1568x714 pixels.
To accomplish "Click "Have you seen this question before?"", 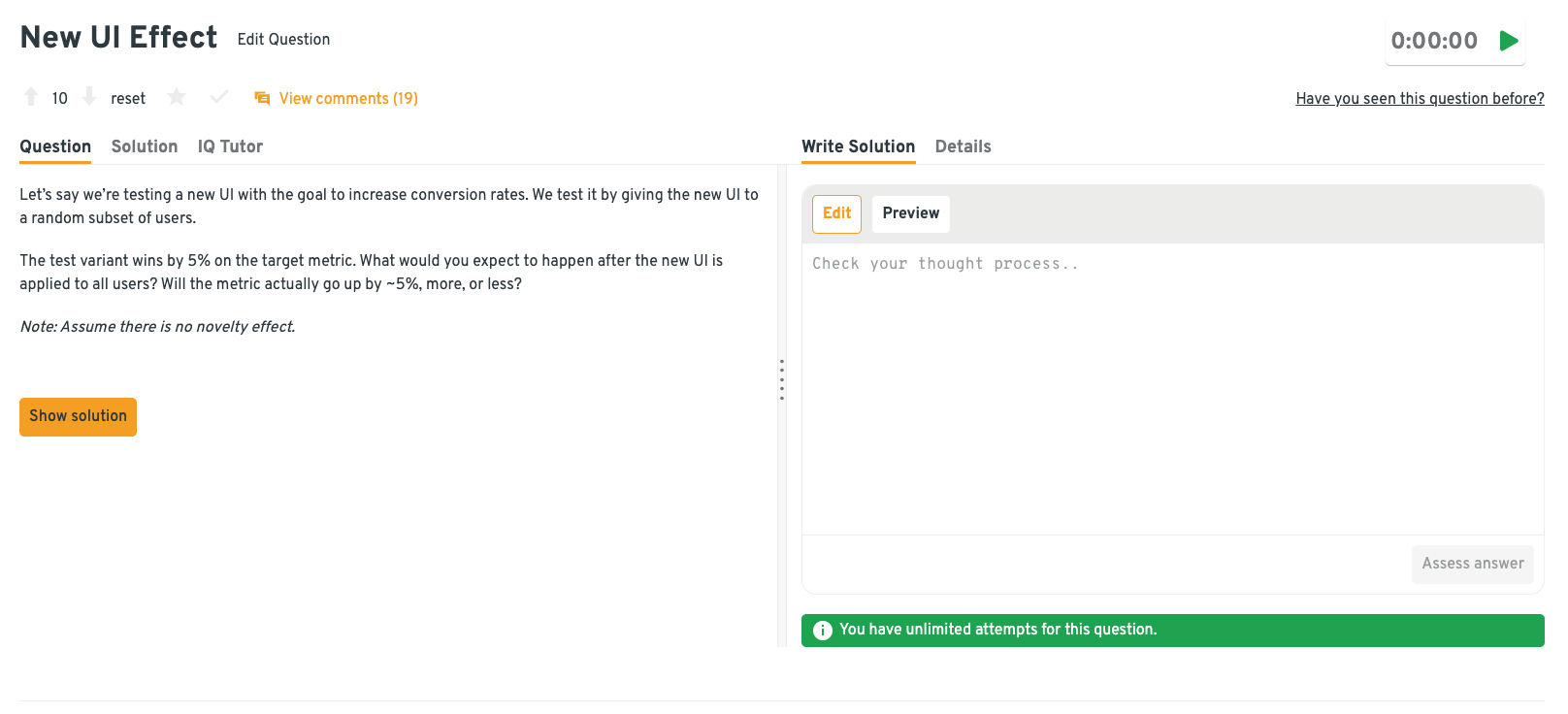I will tap(1420, 98).
